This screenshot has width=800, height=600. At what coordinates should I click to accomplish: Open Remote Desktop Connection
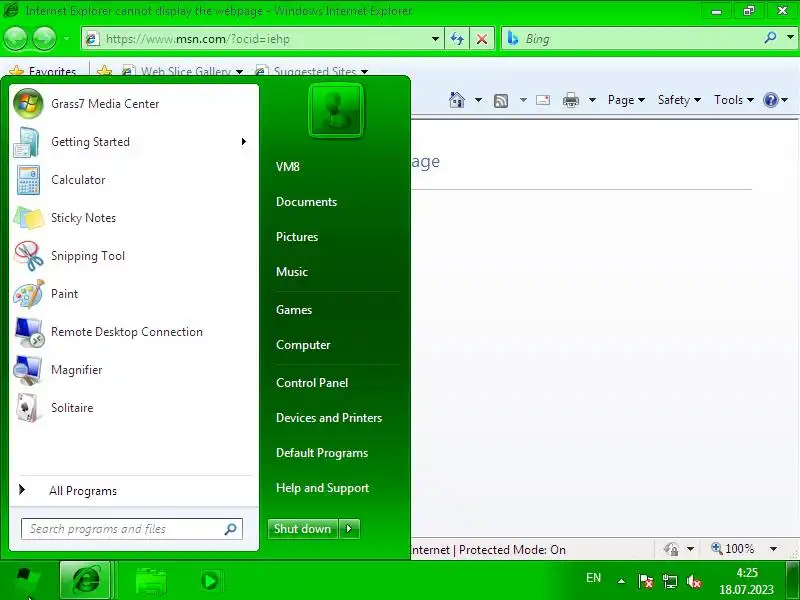[x=134, y=332]
